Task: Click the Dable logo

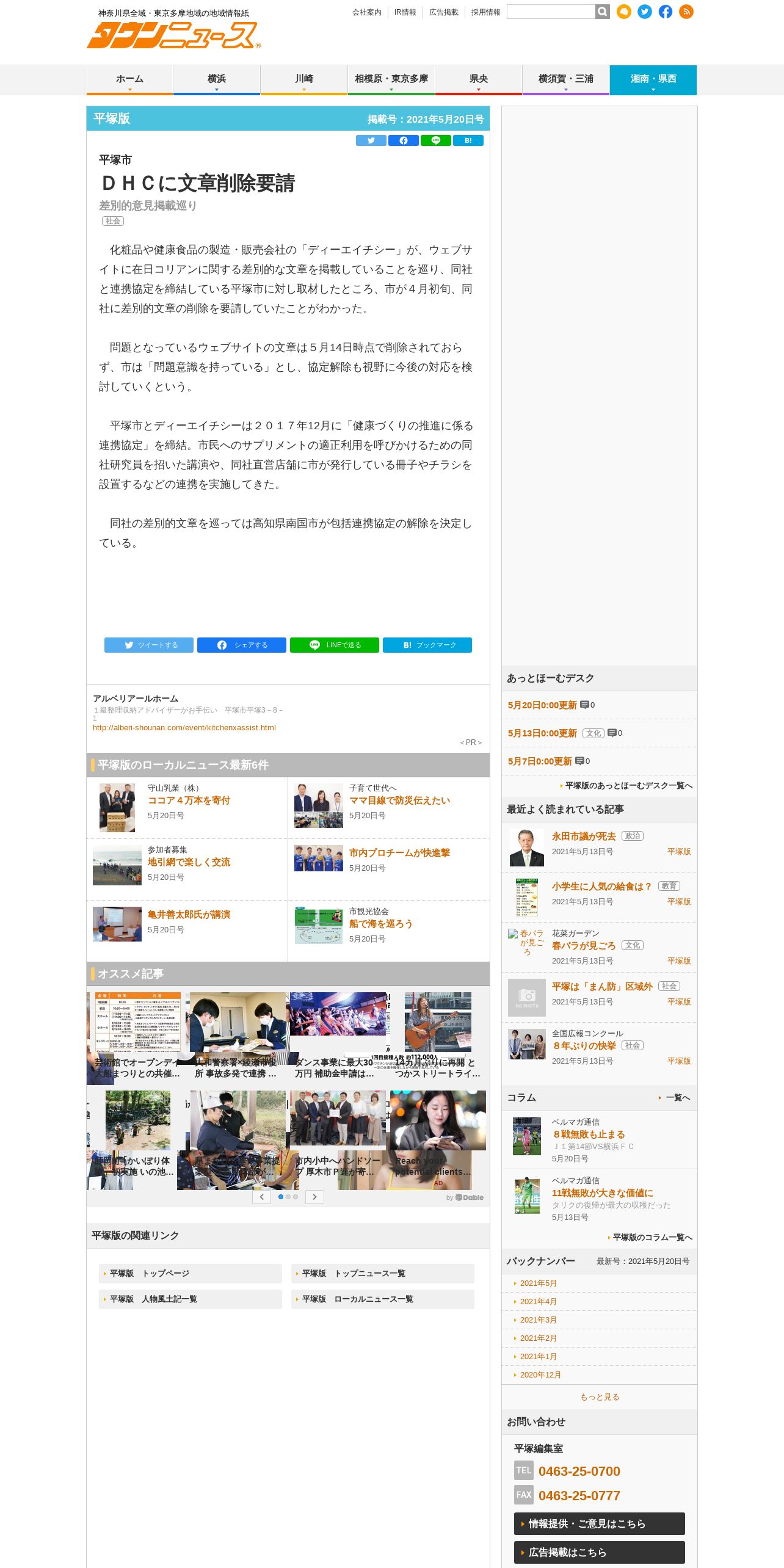Action: (470, 1197)
